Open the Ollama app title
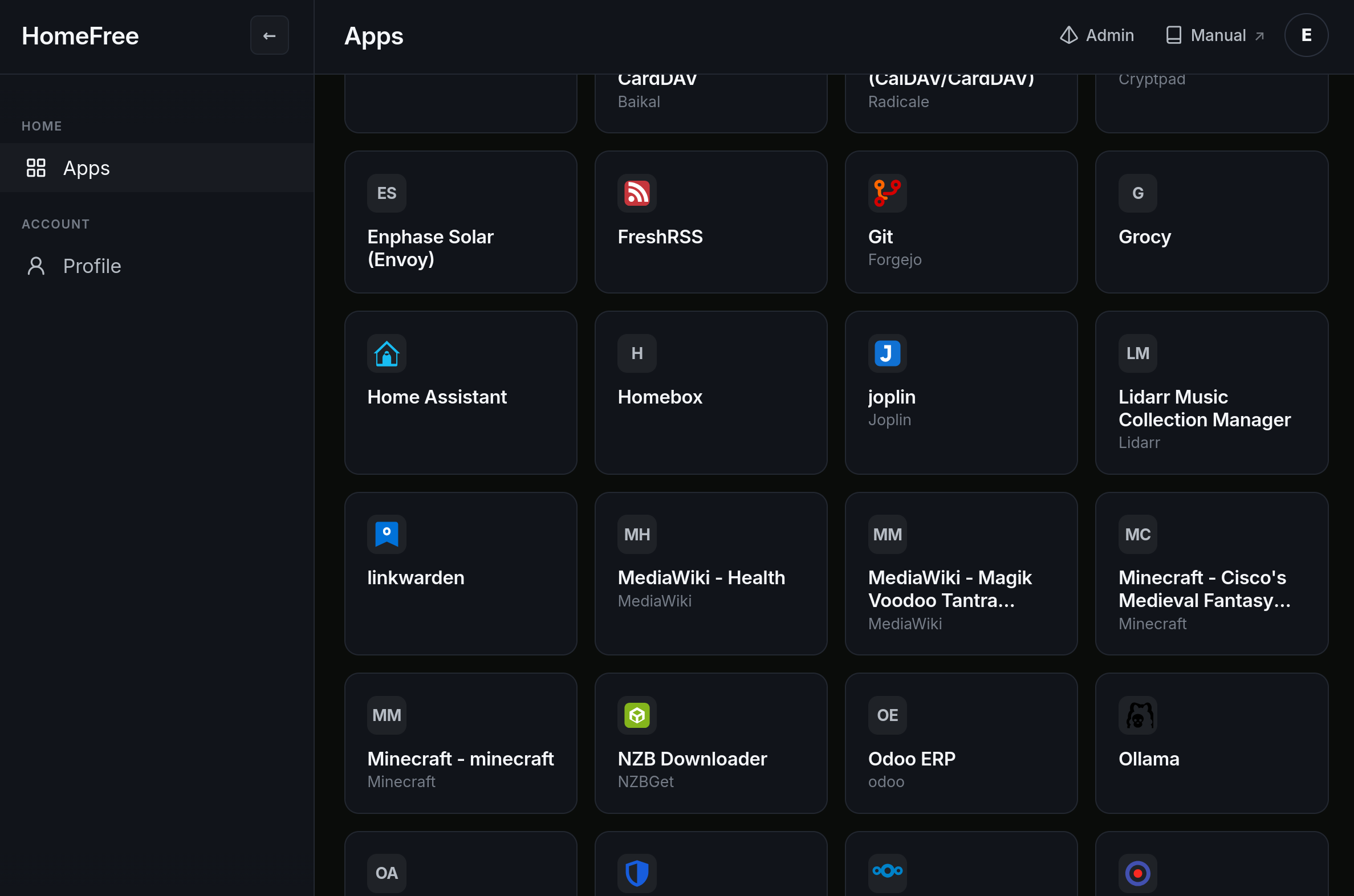The height and width of the screenshot is (896, 1354). click(x=1149, y=759)
